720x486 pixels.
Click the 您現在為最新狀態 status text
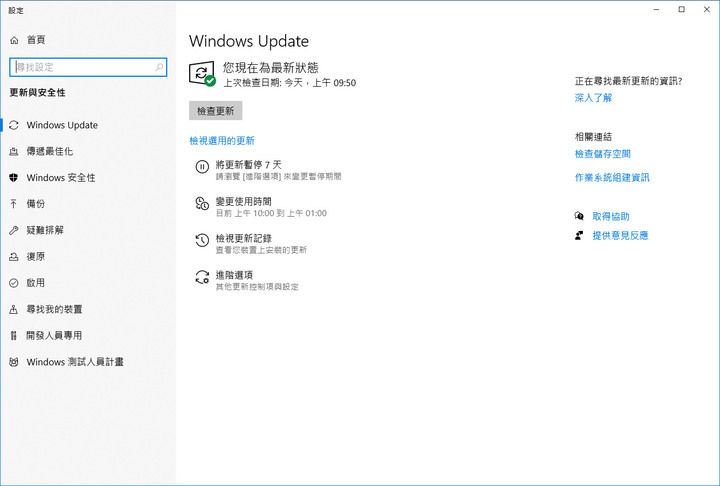(271, 68)
